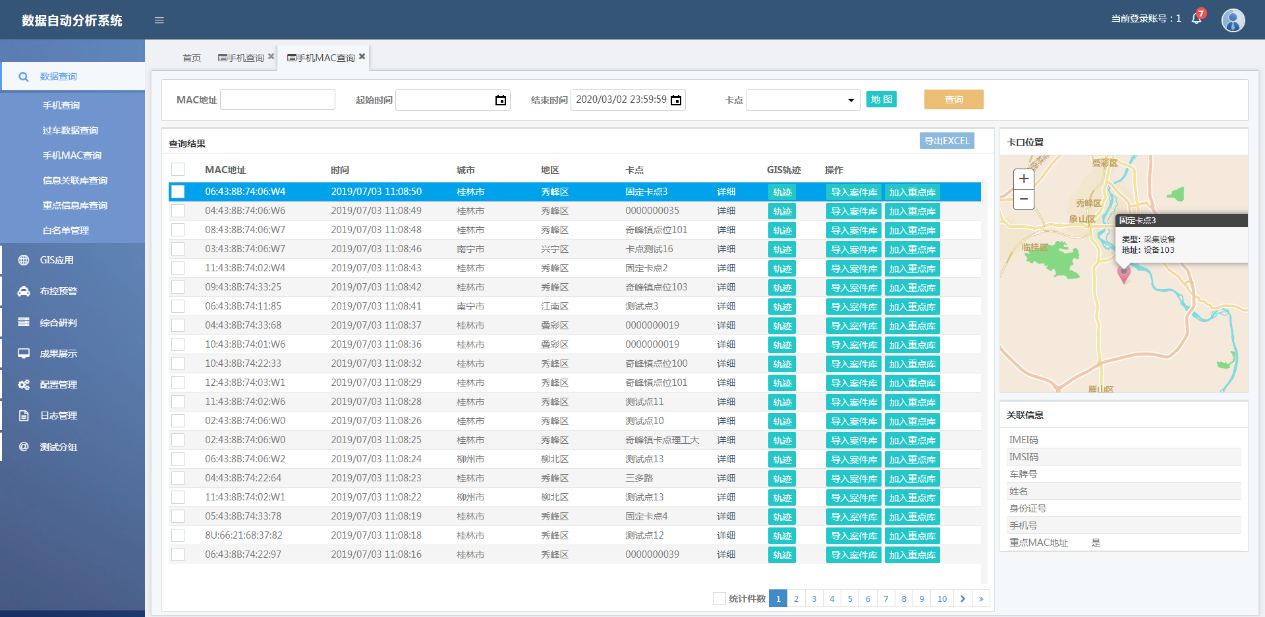Image resolution: width=1265 pixels, height=617 pixels.
Task: Click the orange 查询 button
Action: [953, 100]
